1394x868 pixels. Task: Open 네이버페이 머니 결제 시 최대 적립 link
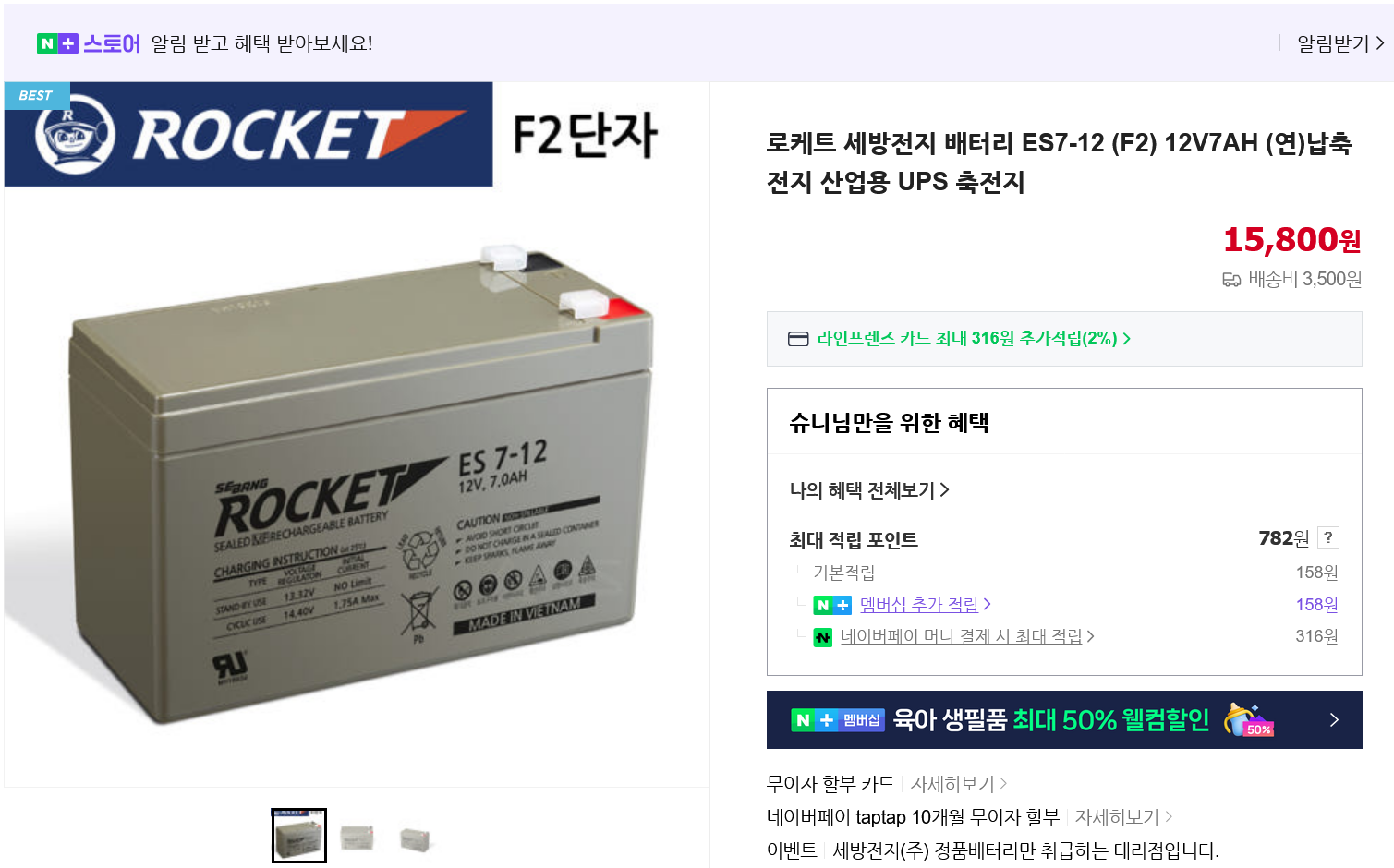[x=967, y=636]
